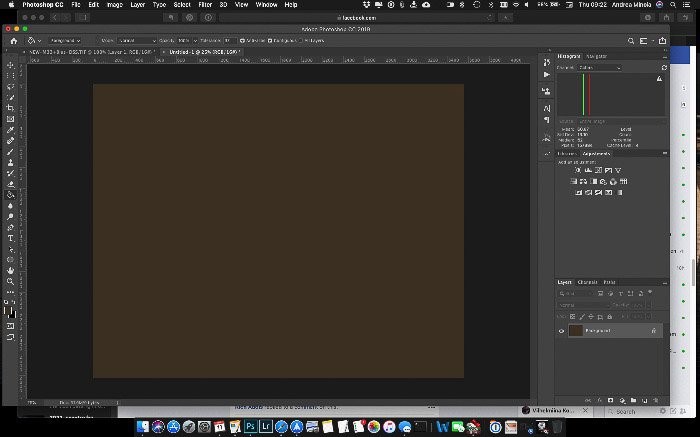Open the Histogram Channel dropdown
This screenshot has width=700, height=437.
coord(600,67)
